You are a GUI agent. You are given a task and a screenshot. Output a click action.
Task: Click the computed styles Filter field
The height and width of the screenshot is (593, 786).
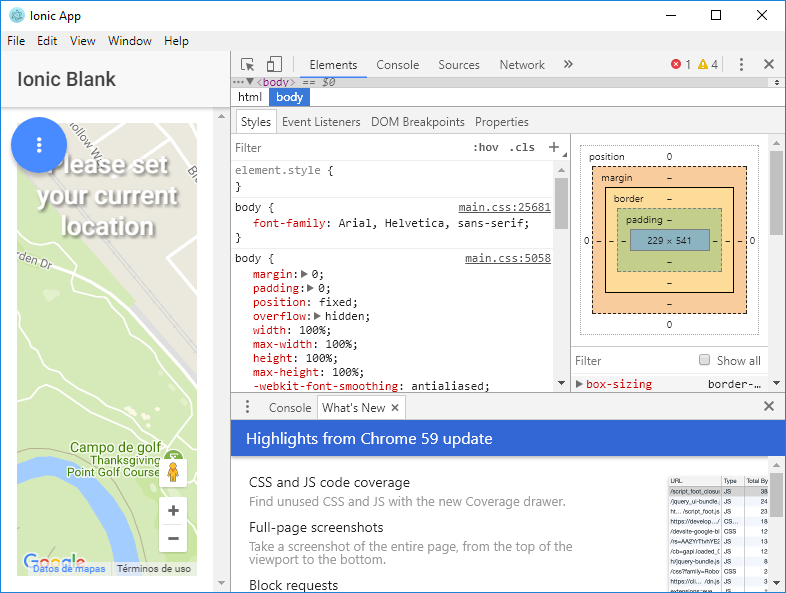(x=634, y=361)
